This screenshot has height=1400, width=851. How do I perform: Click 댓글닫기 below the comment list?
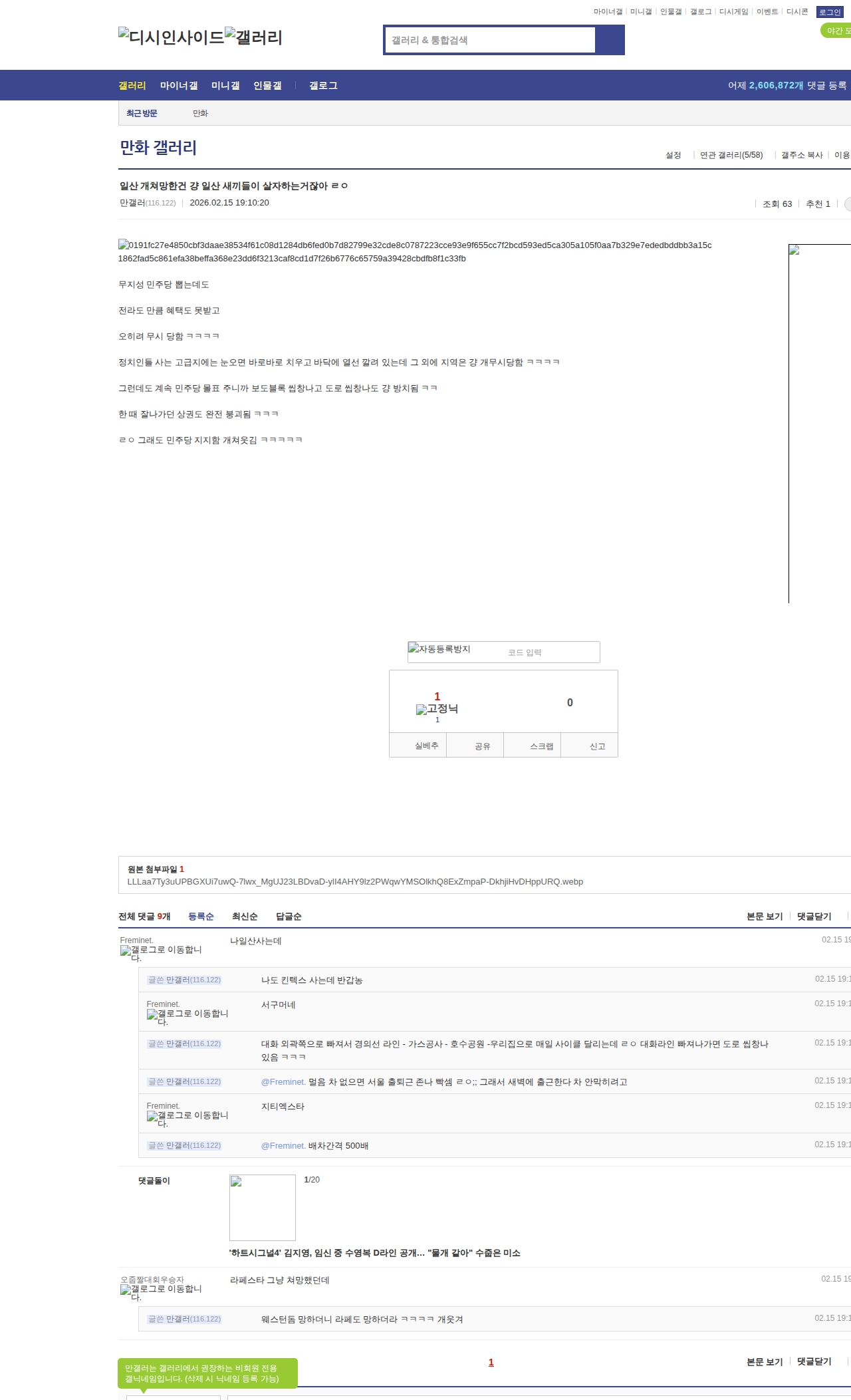(x=814, y=1361)
